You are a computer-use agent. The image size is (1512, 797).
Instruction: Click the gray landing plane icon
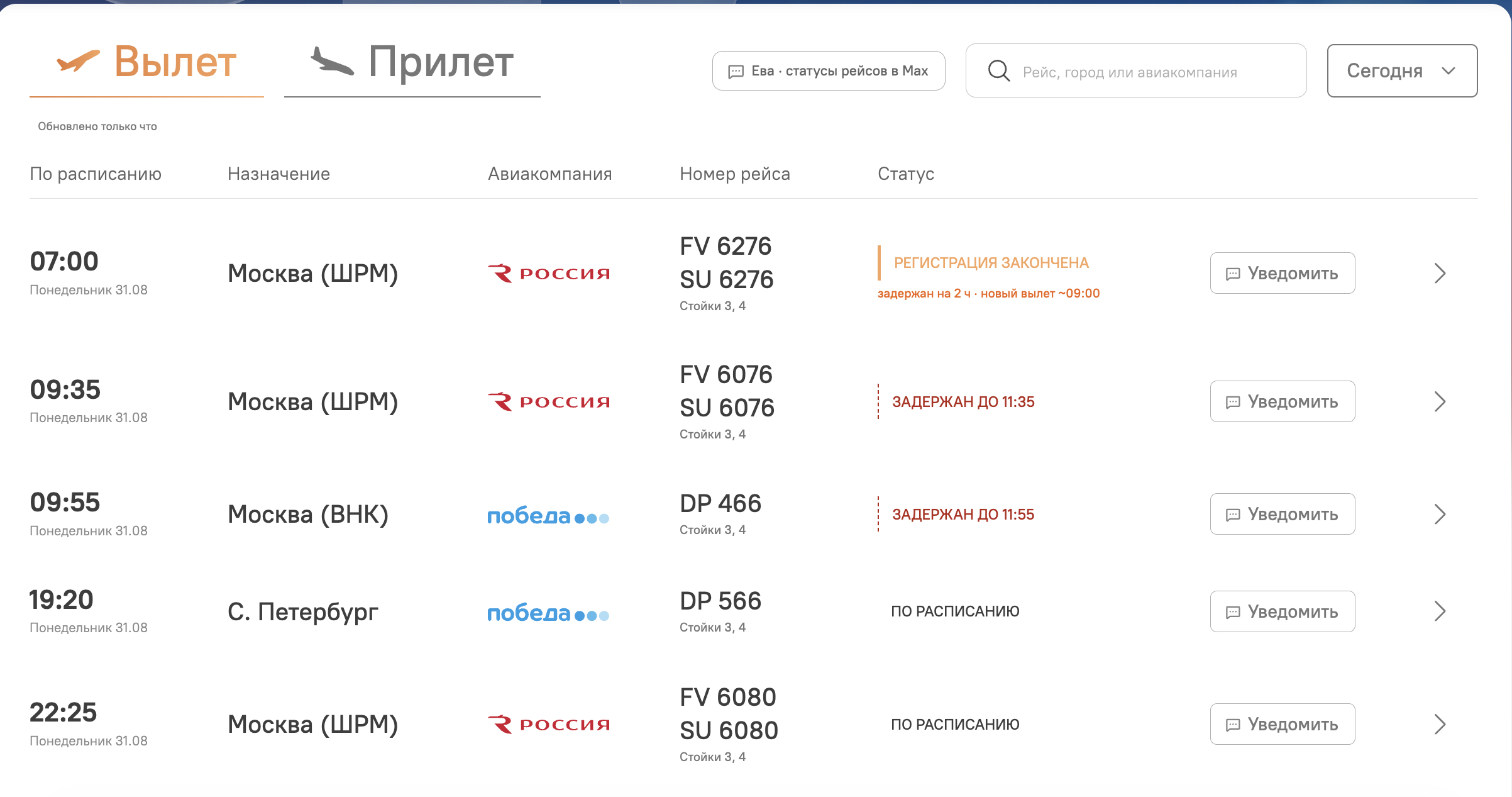coord(333,61)
